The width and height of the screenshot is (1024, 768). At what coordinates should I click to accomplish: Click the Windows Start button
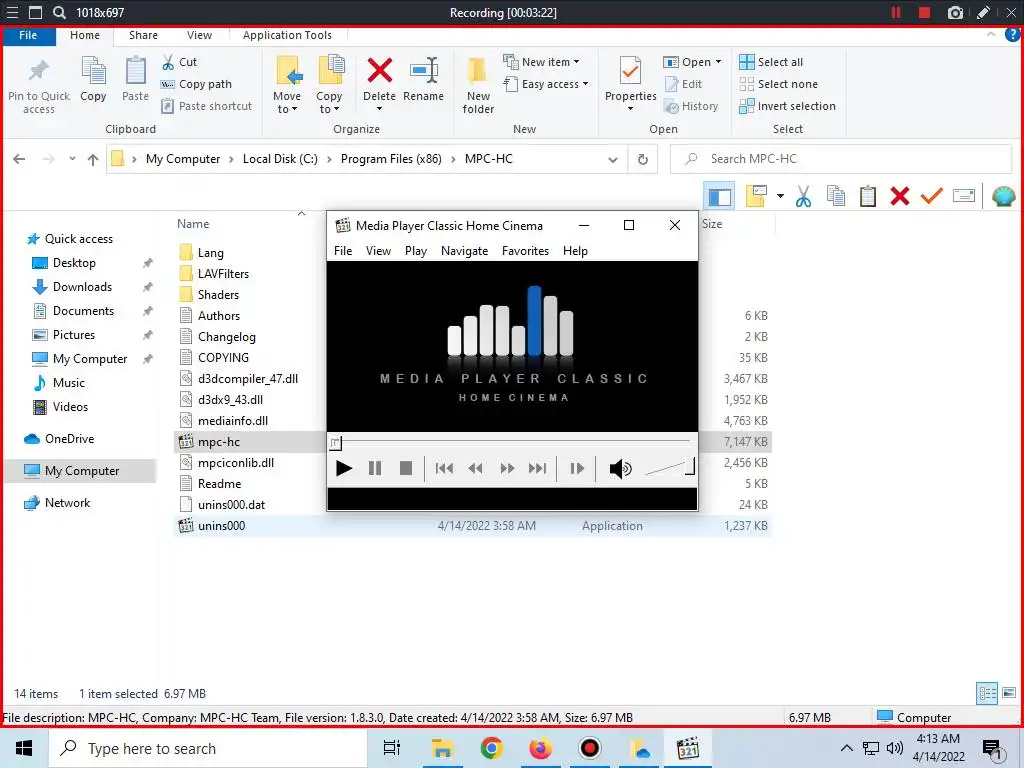tap(24, 748)
